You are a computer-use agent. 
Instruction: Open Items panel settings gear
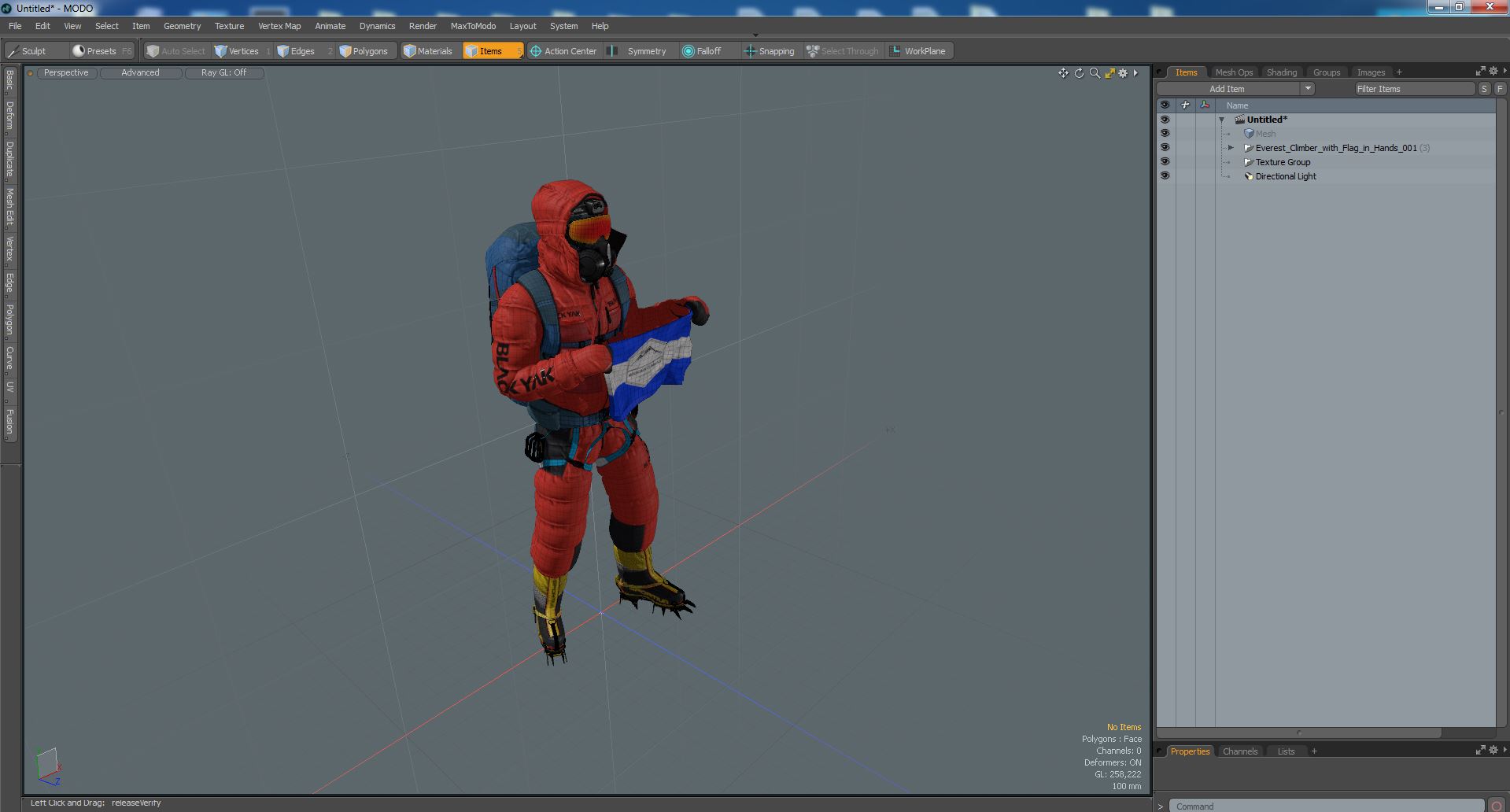click(x=1493, y=72)
